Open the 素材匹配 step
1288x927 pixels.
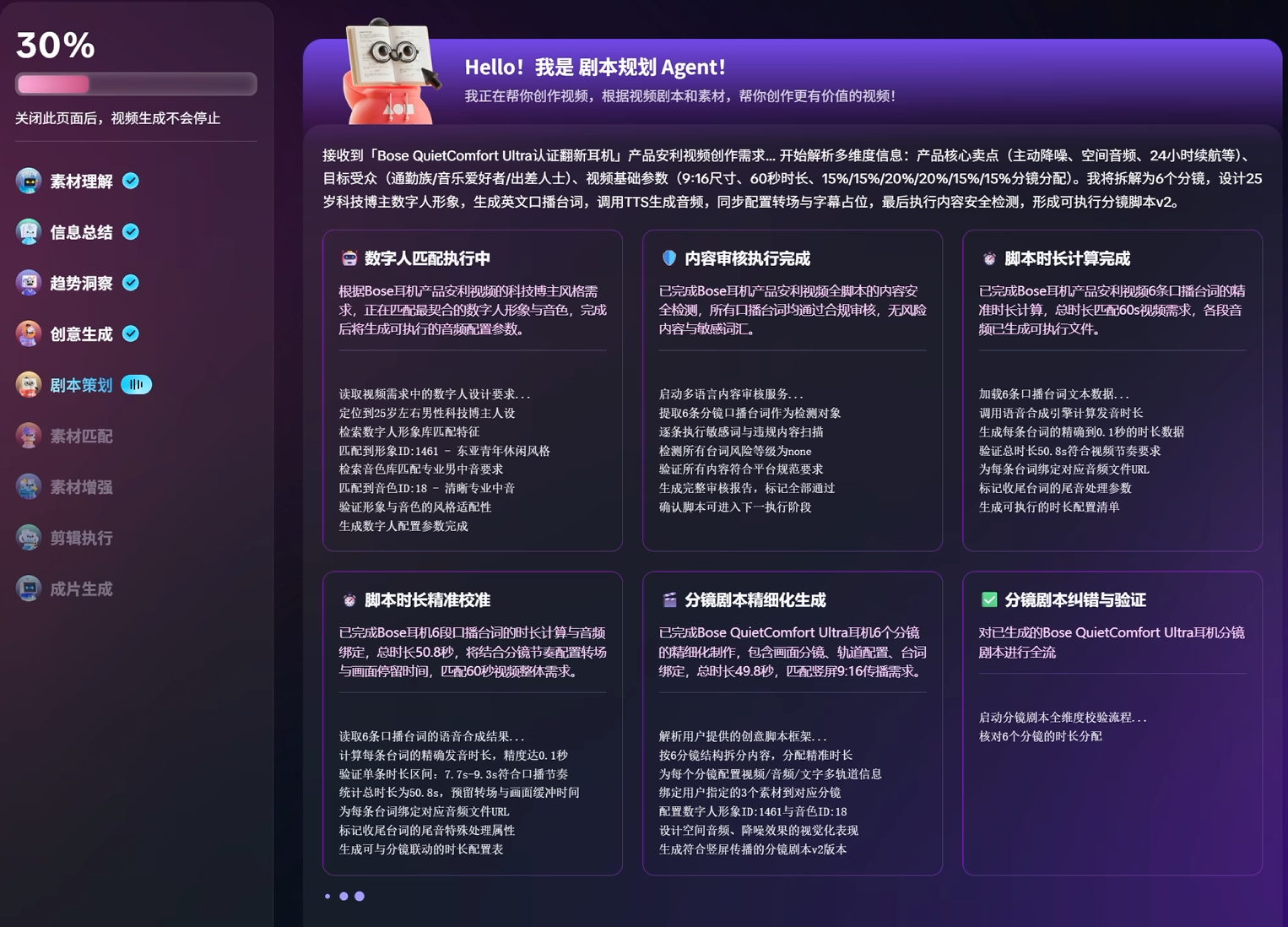point(82,436)
